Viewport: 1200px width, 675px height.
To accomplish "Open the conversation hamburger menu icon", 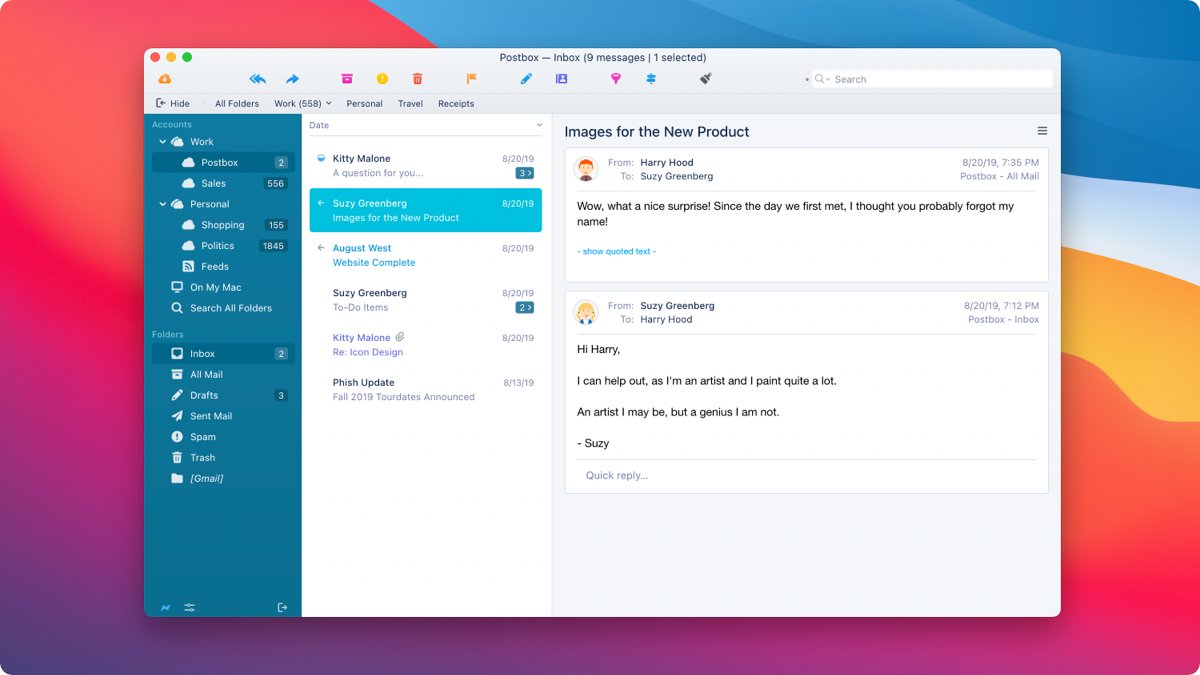I will tap(1042, 131).
